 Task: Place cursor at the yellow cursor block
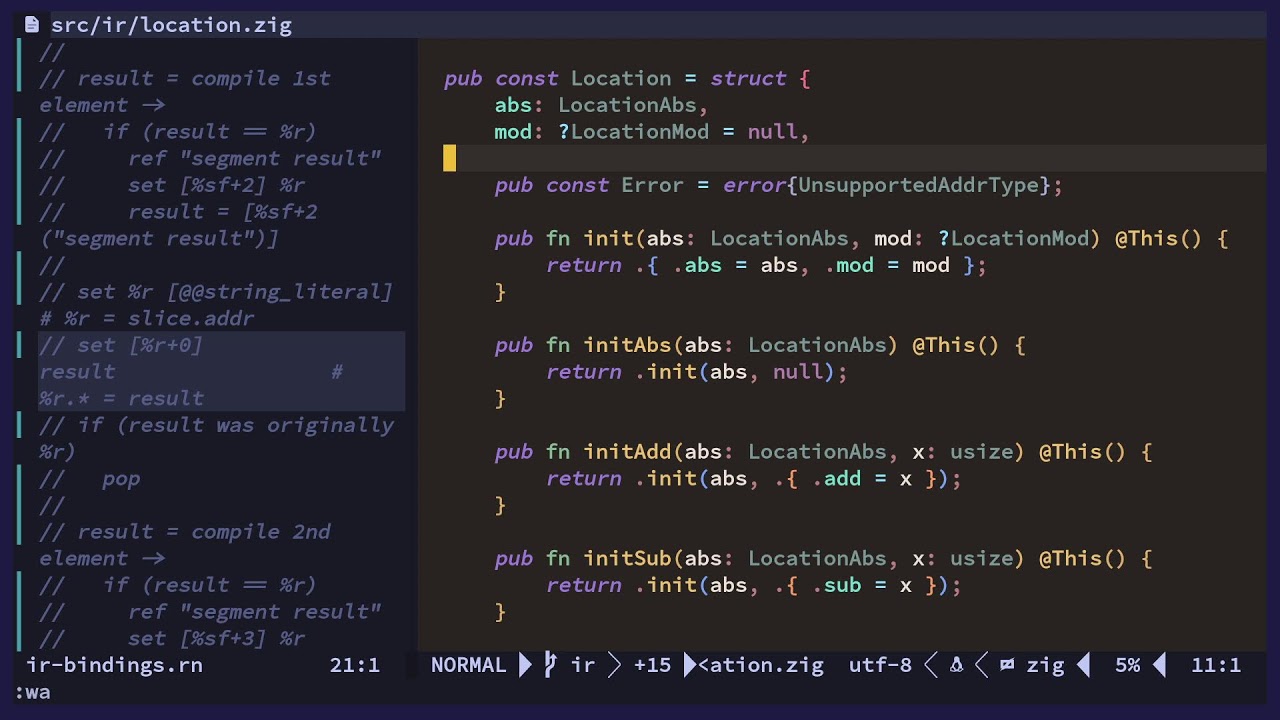[450, 158]
